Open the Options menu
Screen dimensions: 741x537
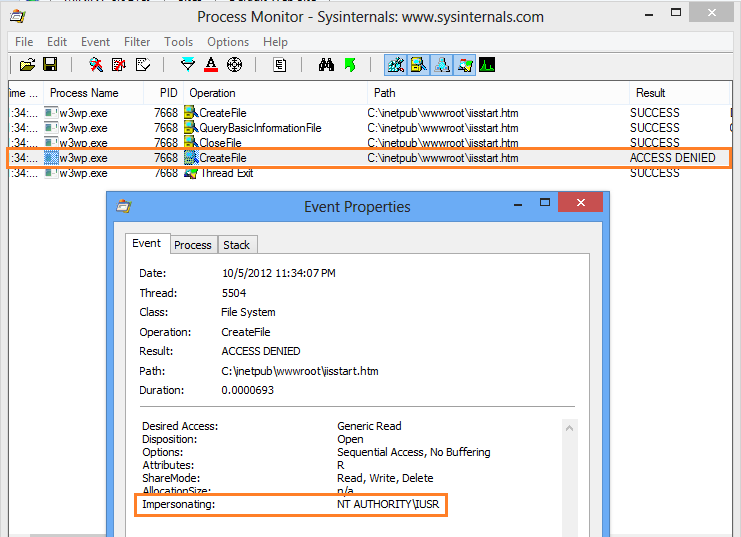click(228, 42)
